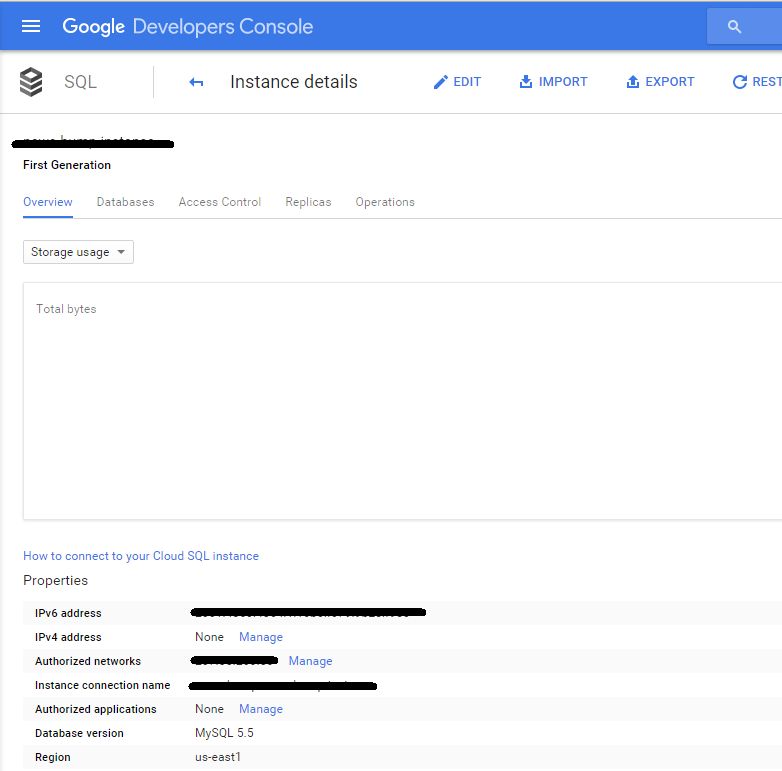Viewport: 782px width, 771px height.
Task: Open the hamburger navigation menu
Action: pyautogui.click(x=31, y=26)
